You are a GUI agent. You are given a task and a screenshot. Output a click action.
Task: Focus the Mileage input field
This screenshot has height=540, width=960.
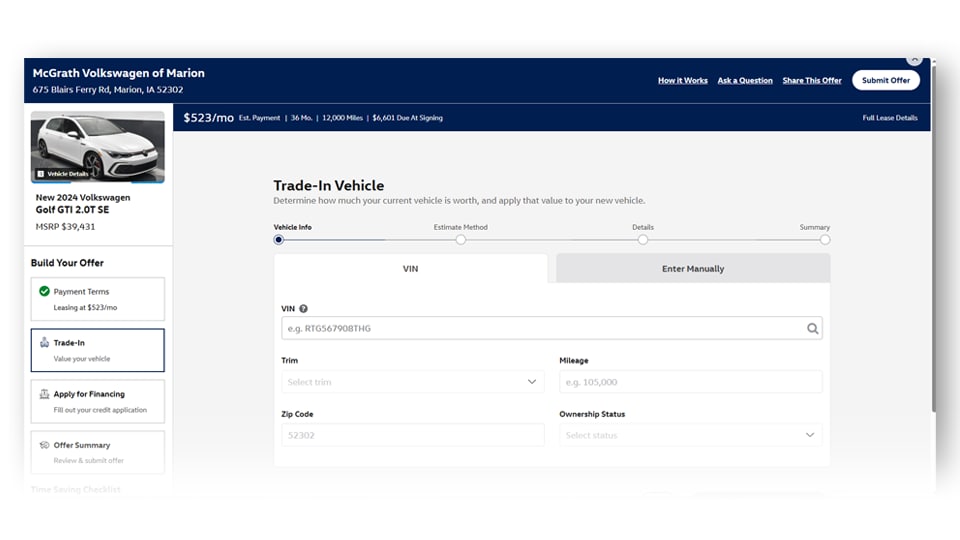[691, 381]
